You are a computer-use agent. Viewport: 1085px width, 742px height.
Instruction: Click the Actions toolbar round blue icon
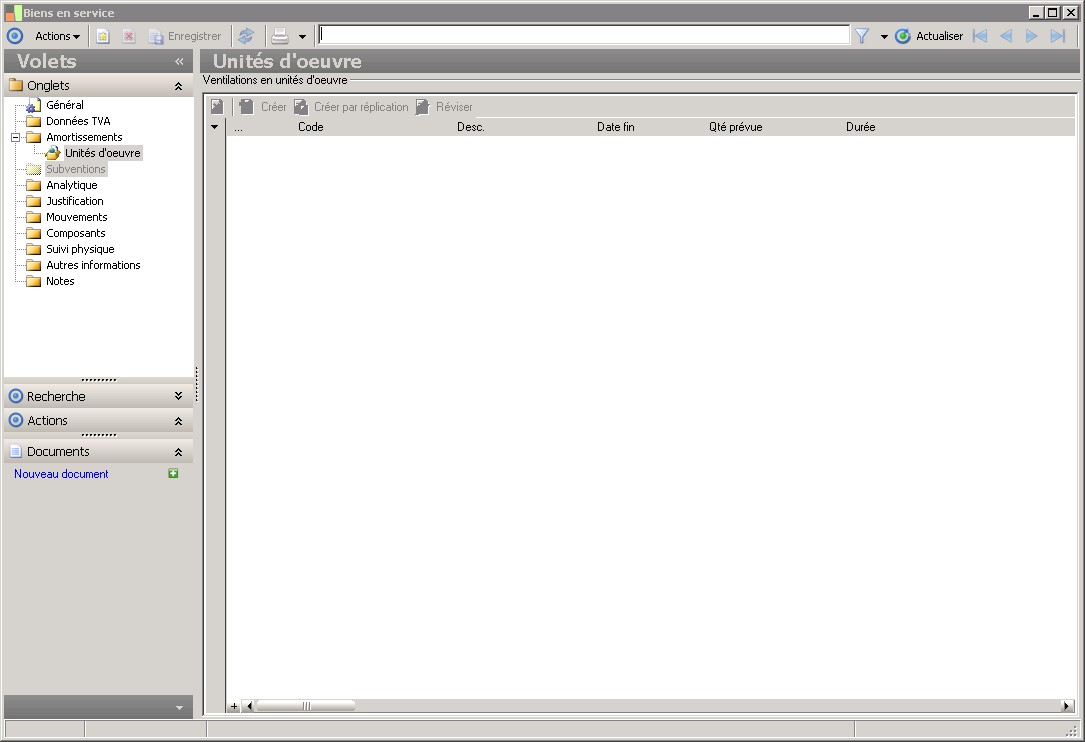pyautogui.click(x=15, y=36)
